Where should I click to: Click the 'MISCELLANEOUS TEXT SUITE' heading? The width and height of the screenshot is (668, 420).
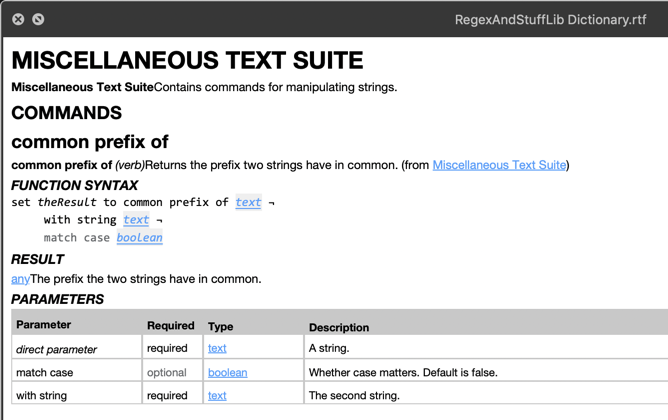[x=187, y=60]
